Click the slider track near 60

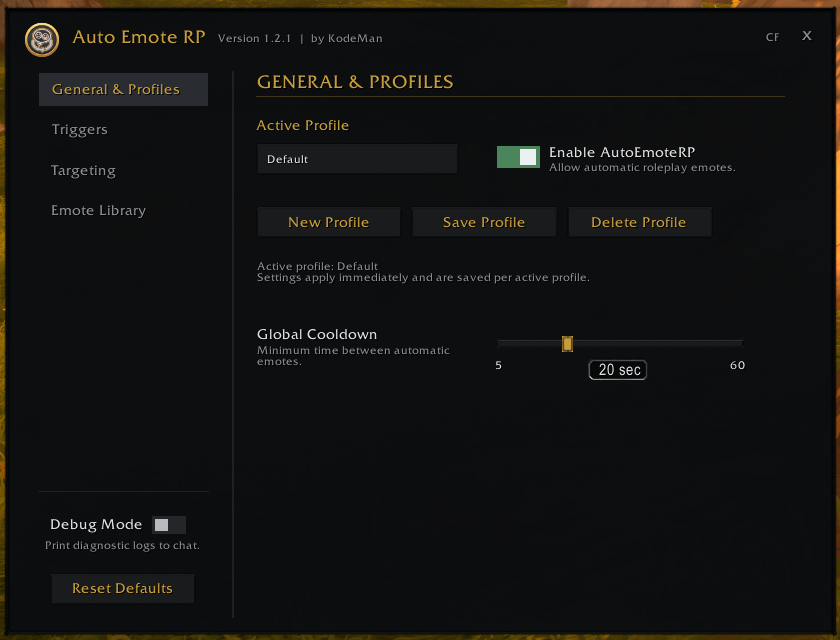735,343
